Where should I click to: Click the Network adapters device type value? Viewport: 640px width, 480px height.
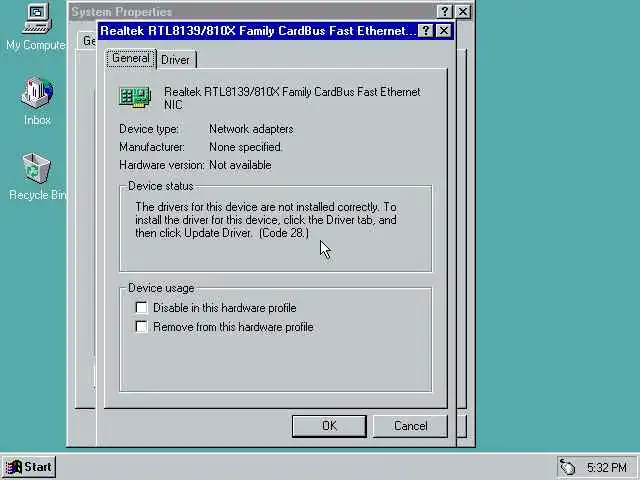pyautogui.click(x=251, y=129)
